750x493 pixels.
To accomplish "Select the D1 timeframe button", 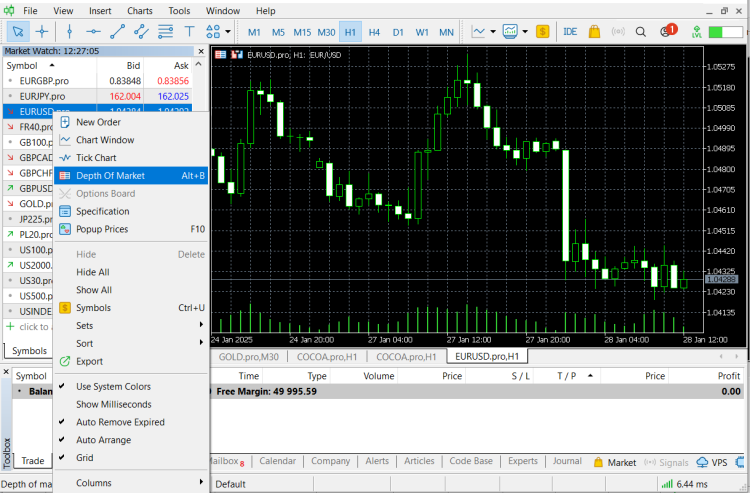I will 398,31.
